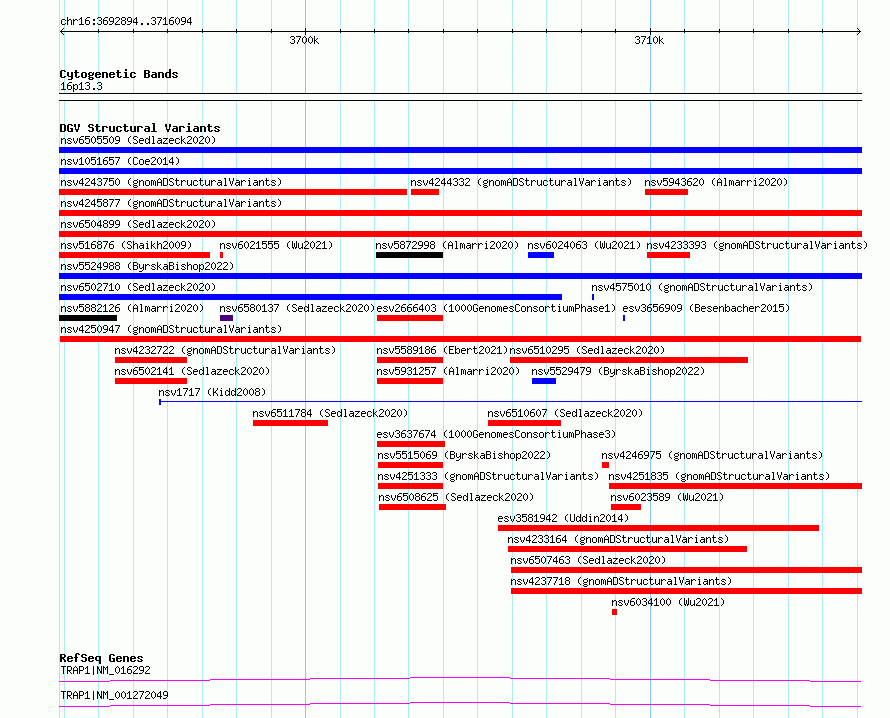Select nsv6508625 (Sedlazeck2020) text
This screenshot has height=718, width=890.
click(x=456, y=497)
